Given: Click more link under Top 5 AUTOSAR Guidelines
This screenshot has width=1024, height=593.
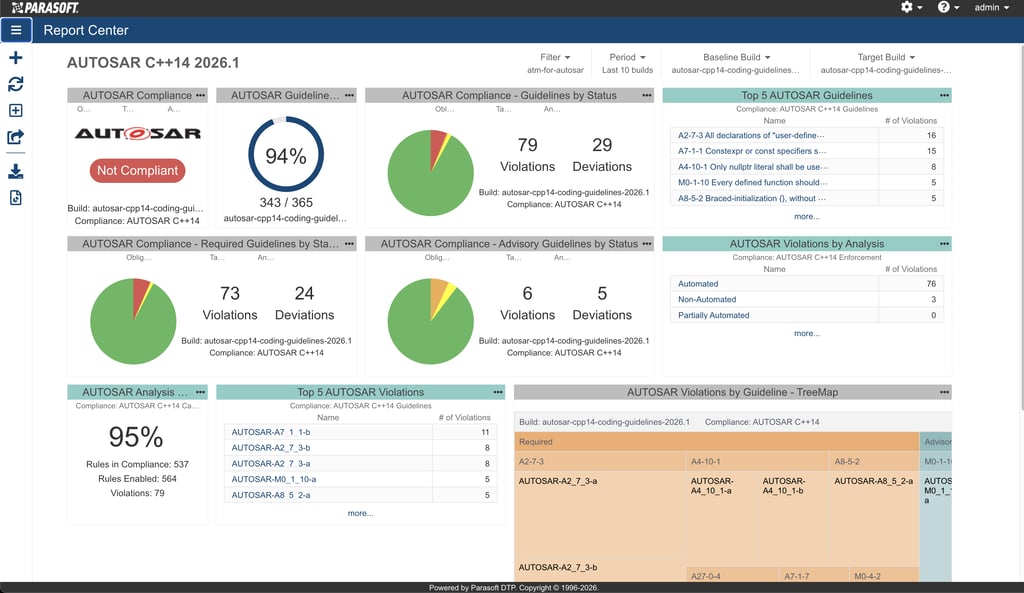Looking at the screenshot, I should pos(807,216).
